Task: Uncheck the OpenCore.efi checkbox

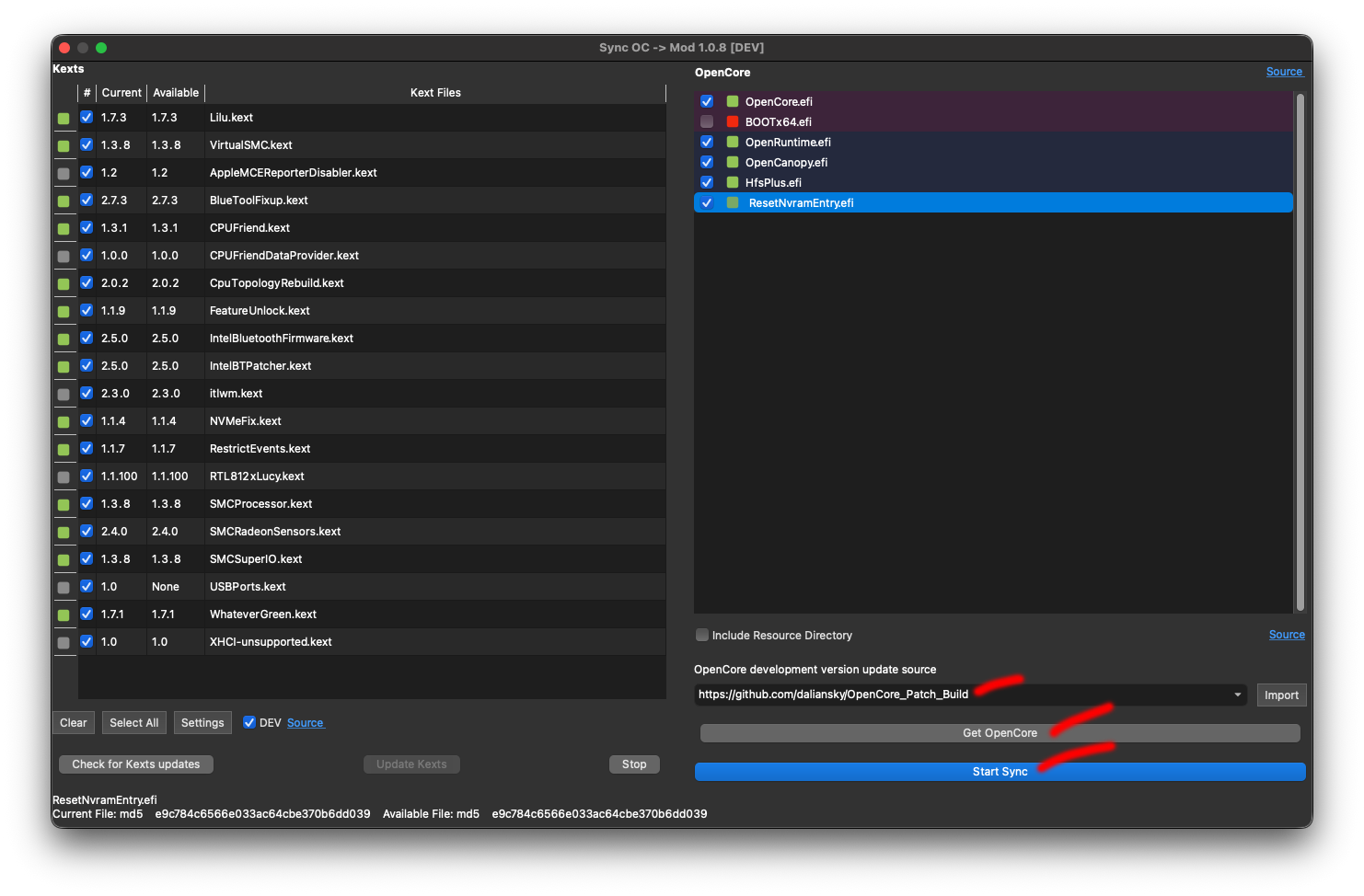Action: tap(707, 101)
